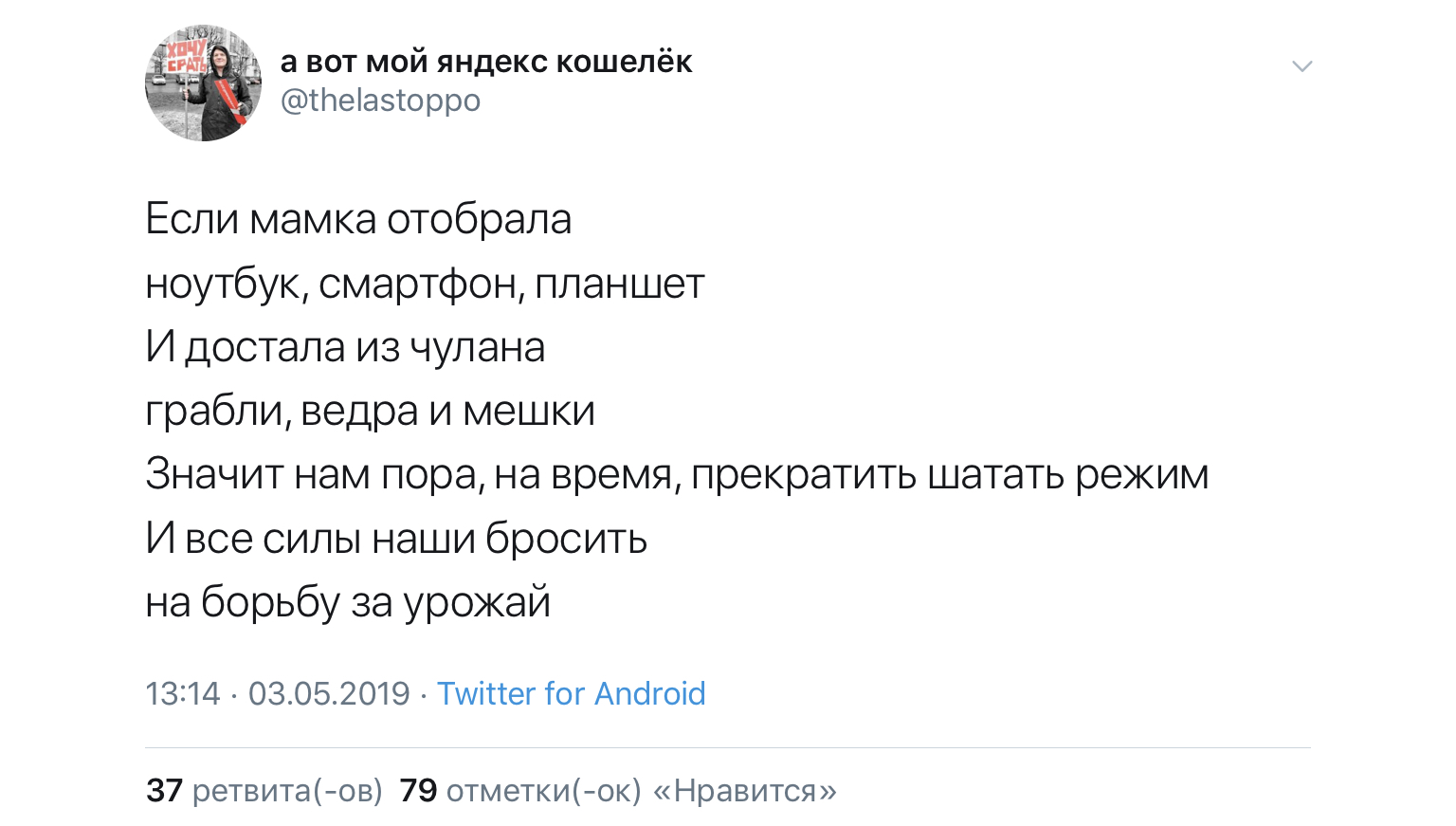
Task: Click the line «Если мамка отобрала»
Action: coord(358,219)
